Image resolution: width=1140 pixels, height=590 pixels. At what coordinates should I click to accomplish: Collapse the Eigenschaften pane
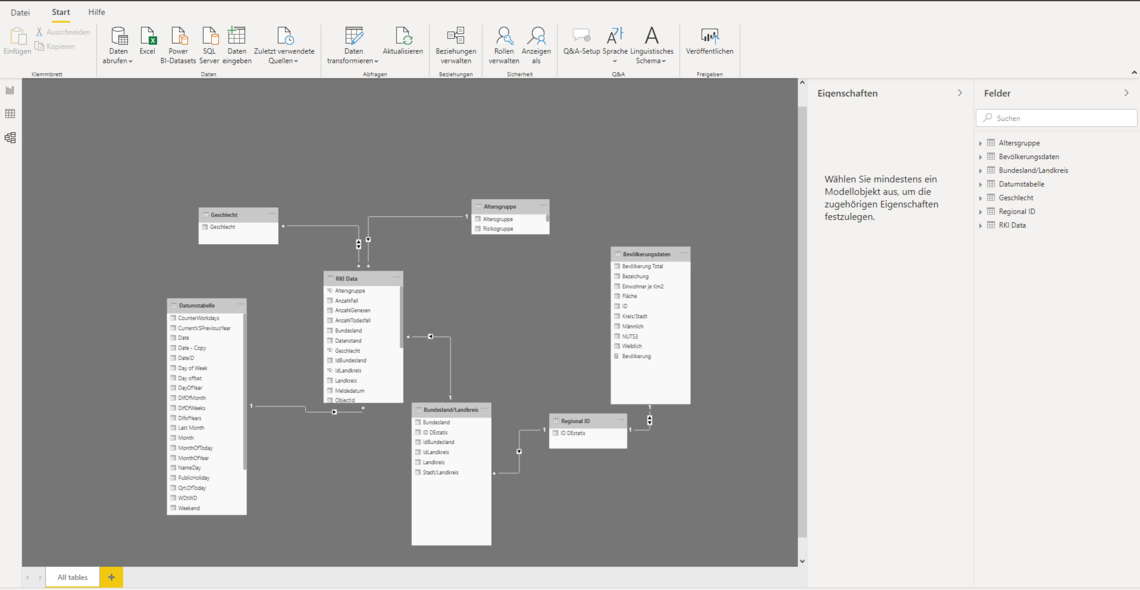click(x=960, y=93)
